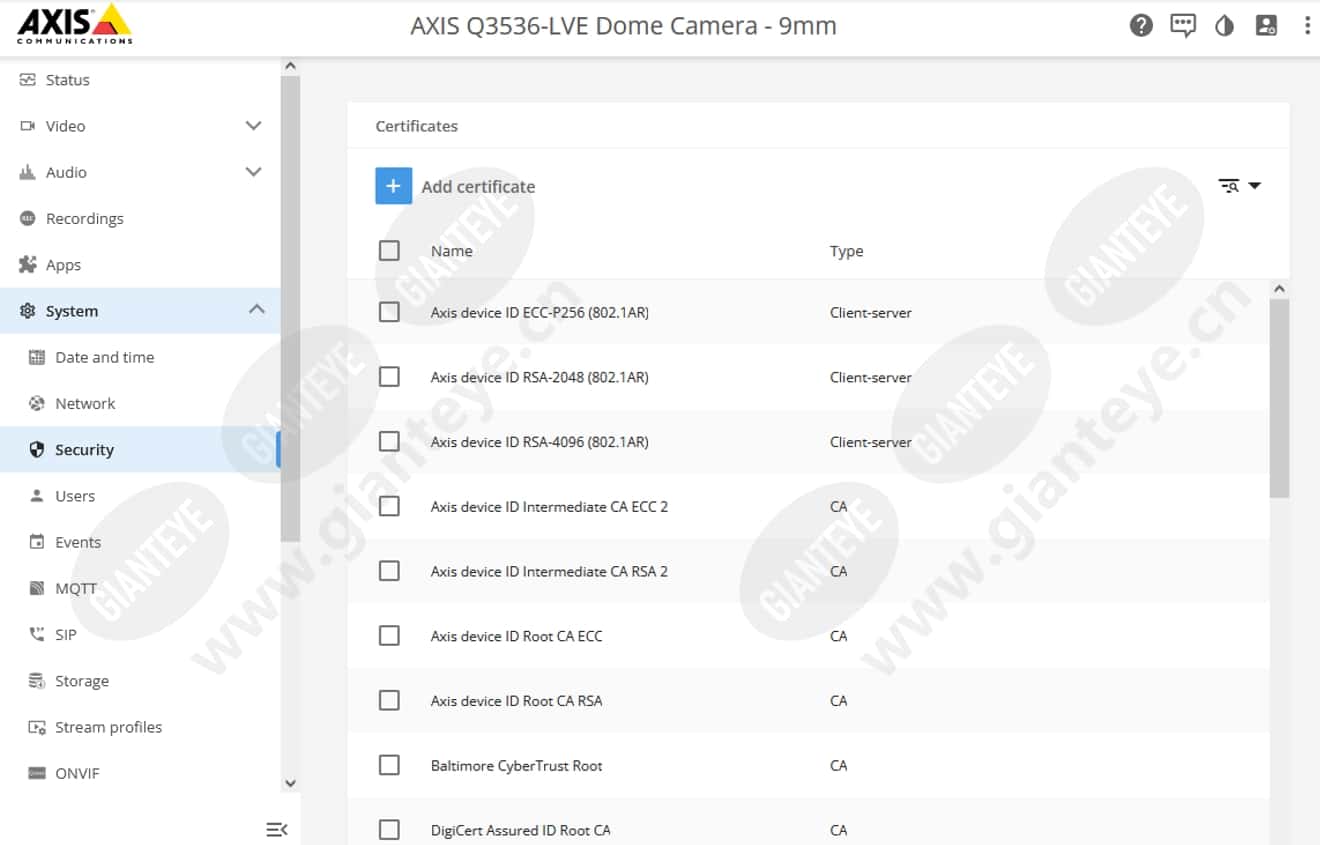Check the Axis device ID ECC-P256 checkbox
The width and height of the screenshot is (1320, 845).
[389, 312]
